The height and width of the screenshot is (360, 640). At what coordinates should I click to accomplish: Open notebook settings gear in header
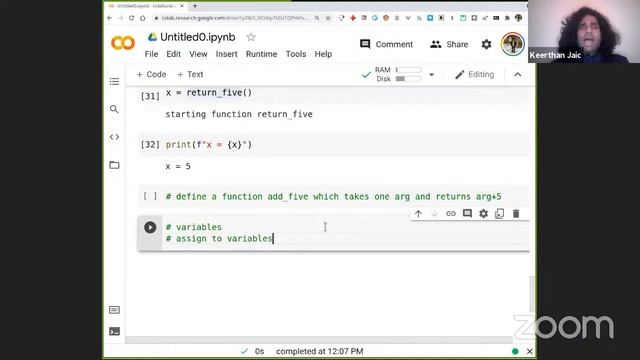[486, 44]
